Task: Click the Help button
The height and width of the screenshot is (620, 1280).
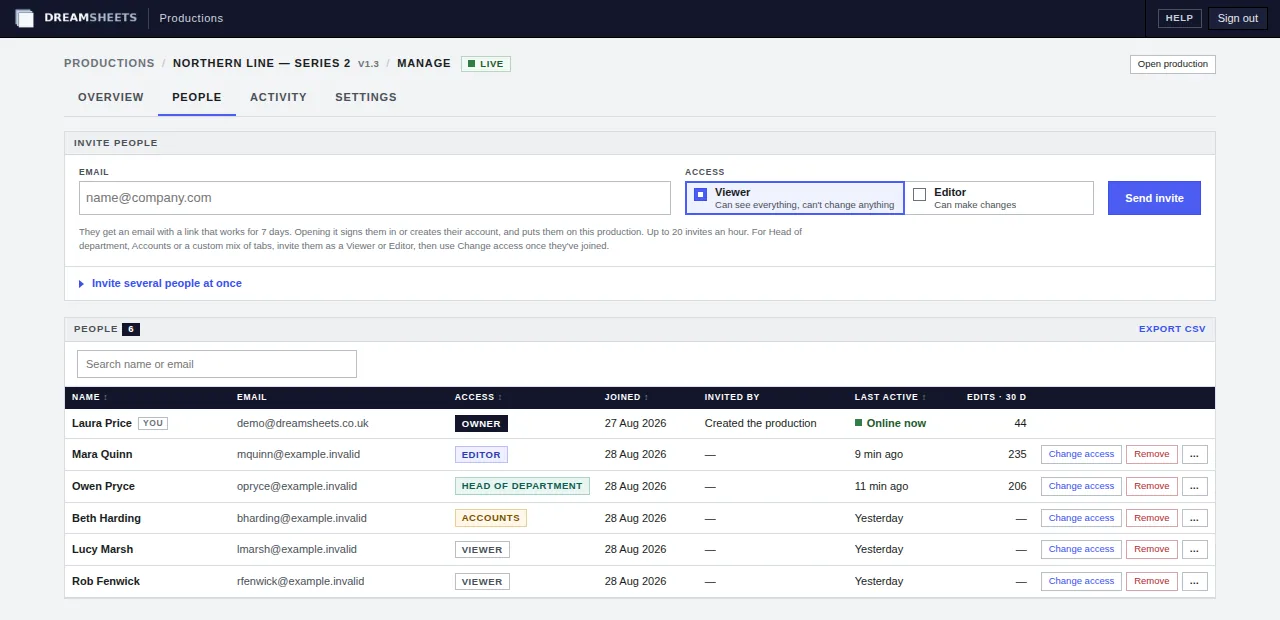Action: point(1180,18)
